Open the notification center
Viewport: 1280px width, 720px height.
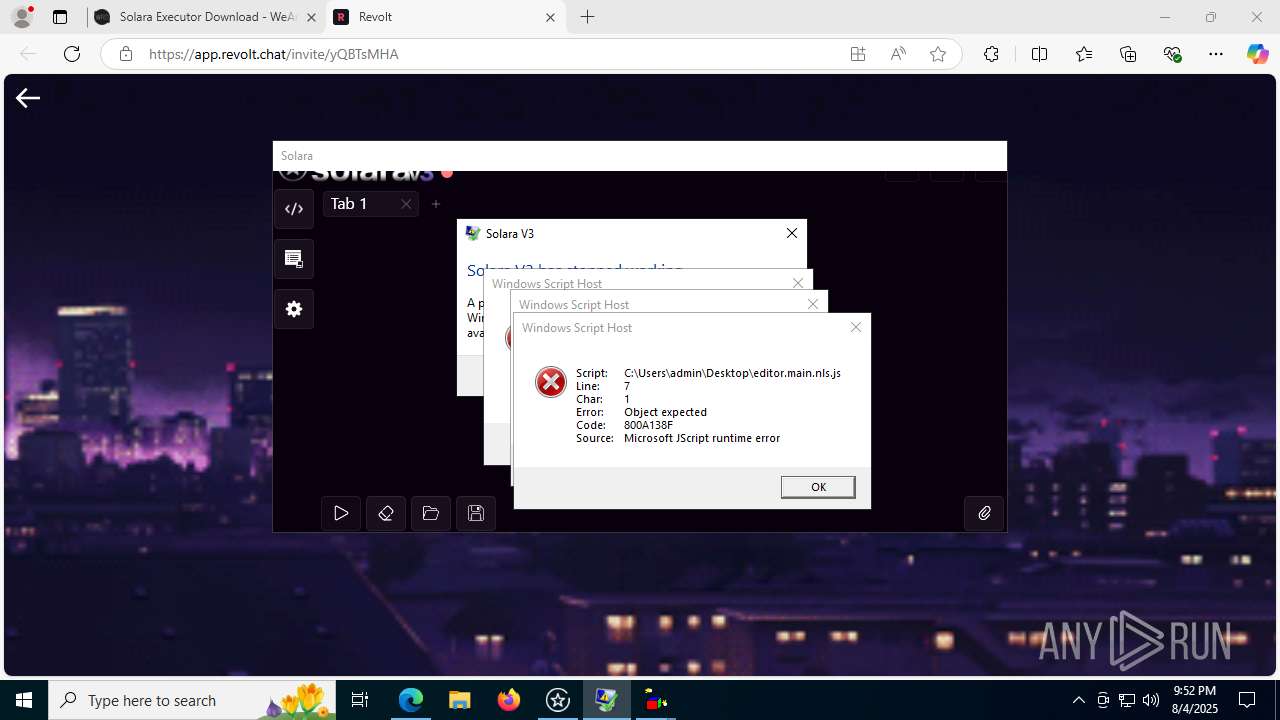[x=1247, y=700]
